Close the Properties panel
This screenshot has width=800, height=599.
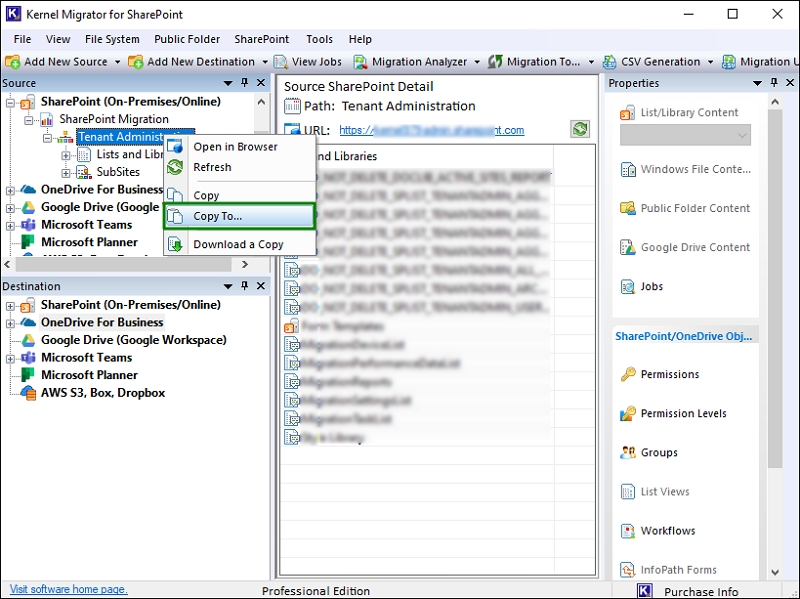(790, 83)
